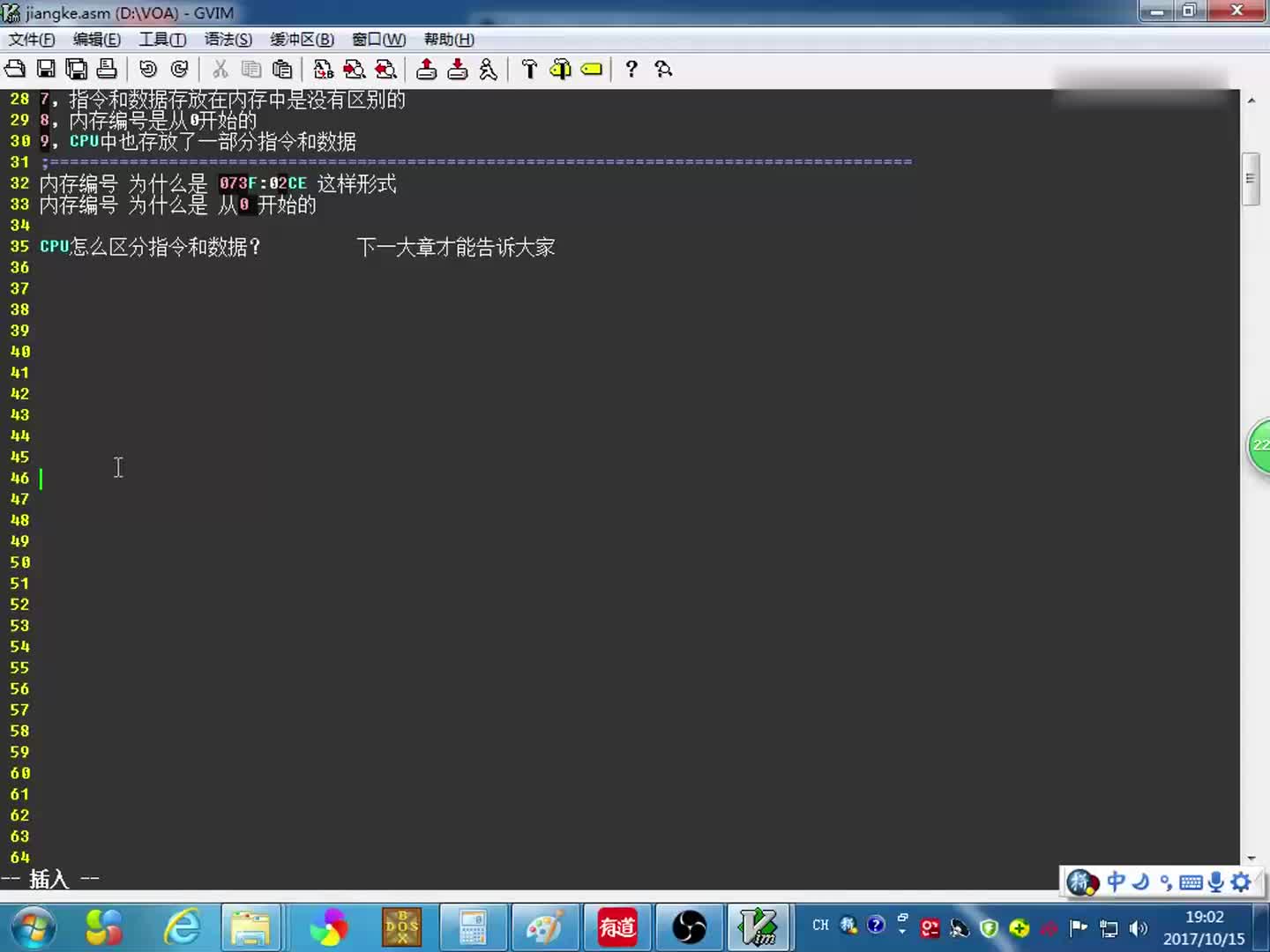
Task: Click the address '073F:02CE' on line 32
Action: point(263,183)
